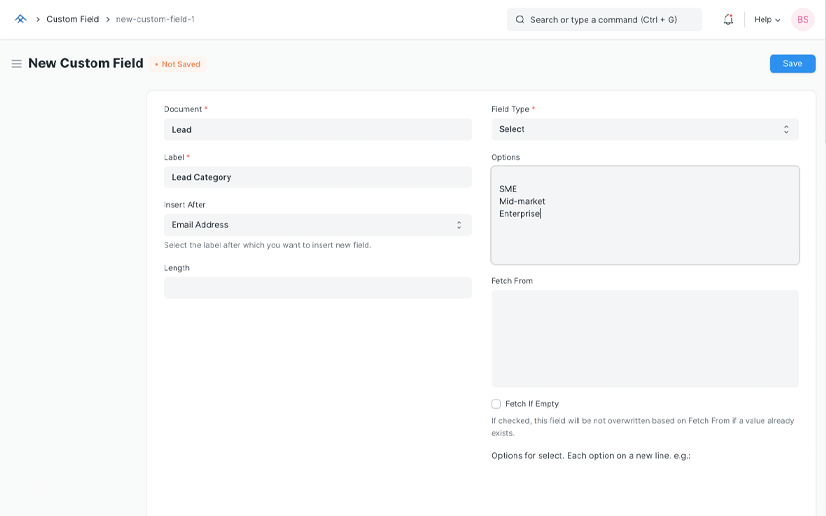Click the new-custom-field-1 breadcrumb

155,19
